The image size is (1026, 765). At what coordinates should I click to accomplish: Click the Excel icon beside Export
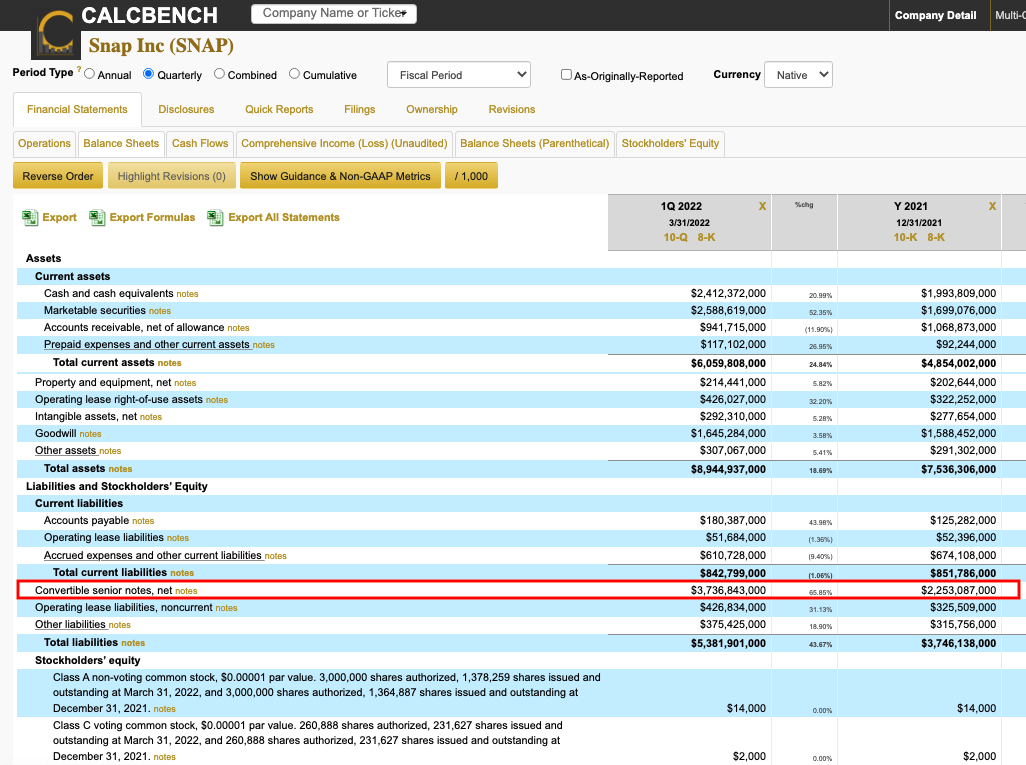[30, 218]
